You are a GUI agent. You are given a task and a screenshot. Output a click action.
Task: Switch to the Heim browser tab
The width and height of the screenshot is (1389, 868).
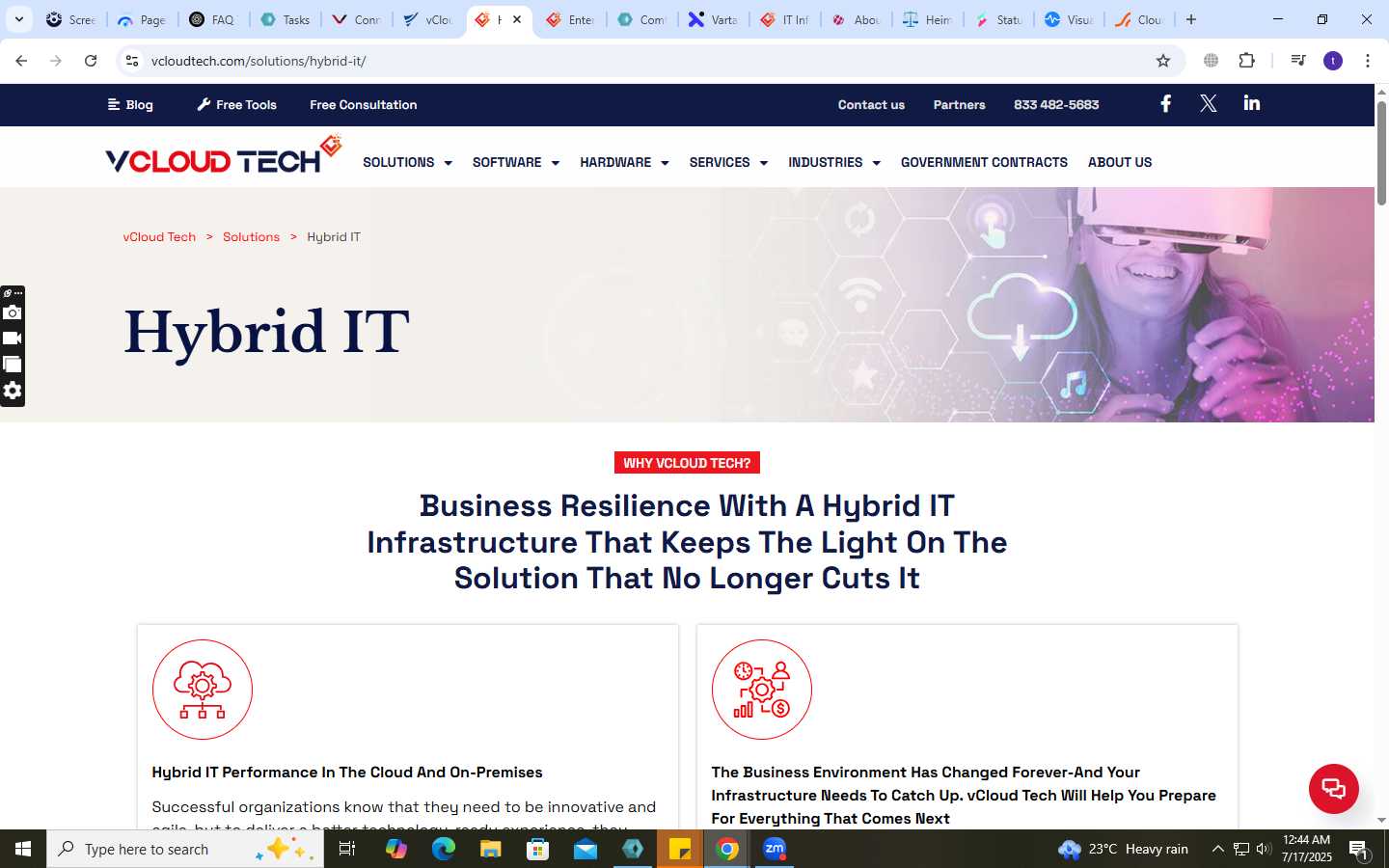coord(928,19)
